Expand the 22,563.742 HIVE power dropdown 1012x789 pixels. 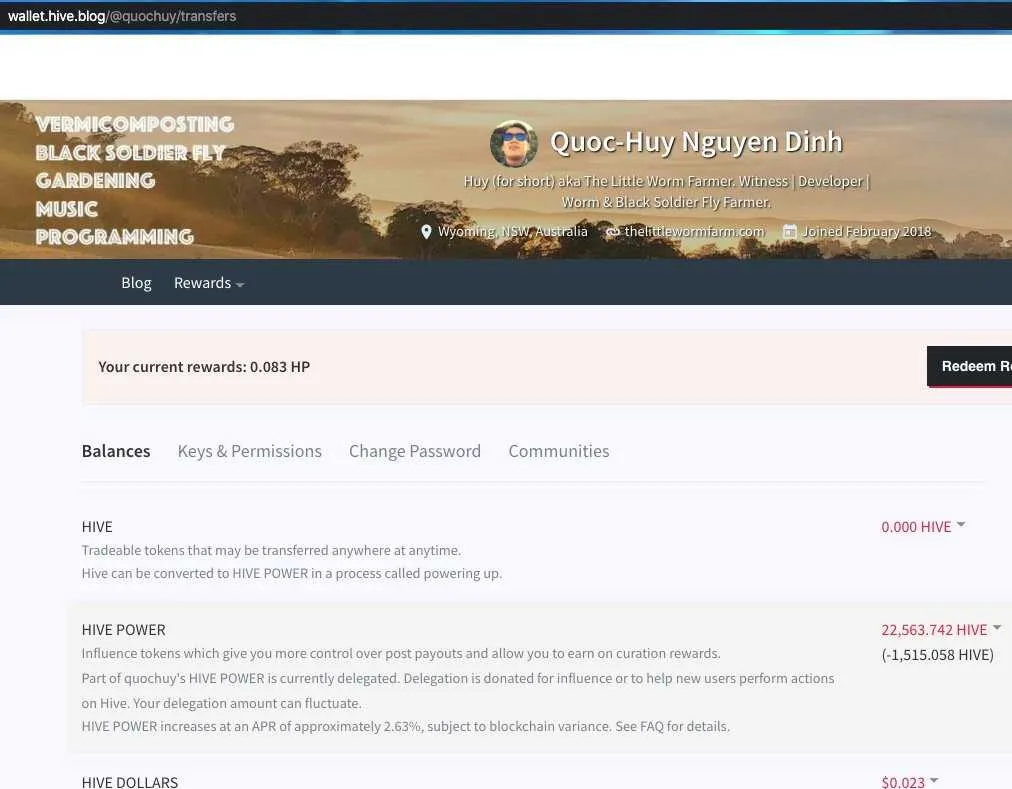click(941, 630)
